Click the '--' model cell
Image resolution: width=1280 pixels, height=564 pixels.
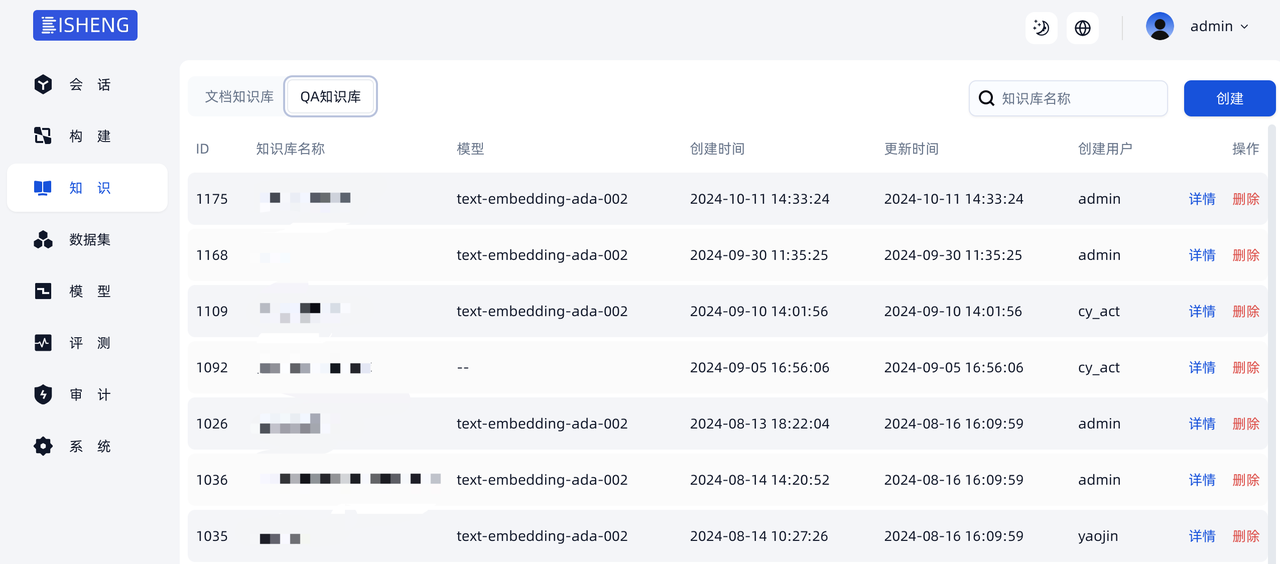463,367
